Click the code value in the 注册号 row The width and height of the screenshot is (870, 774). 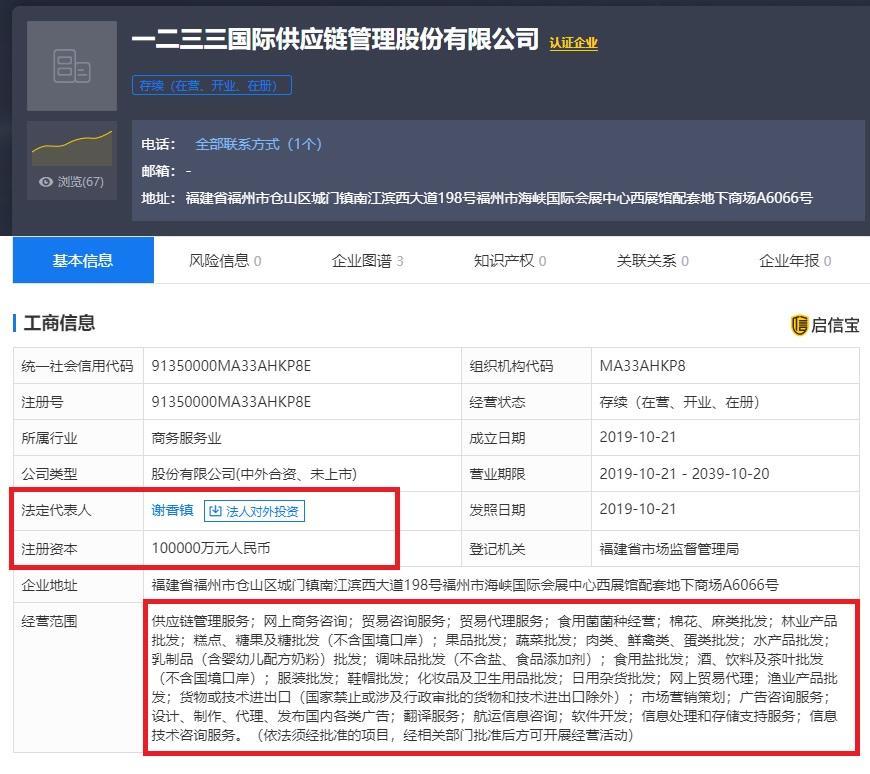point(231,402)
